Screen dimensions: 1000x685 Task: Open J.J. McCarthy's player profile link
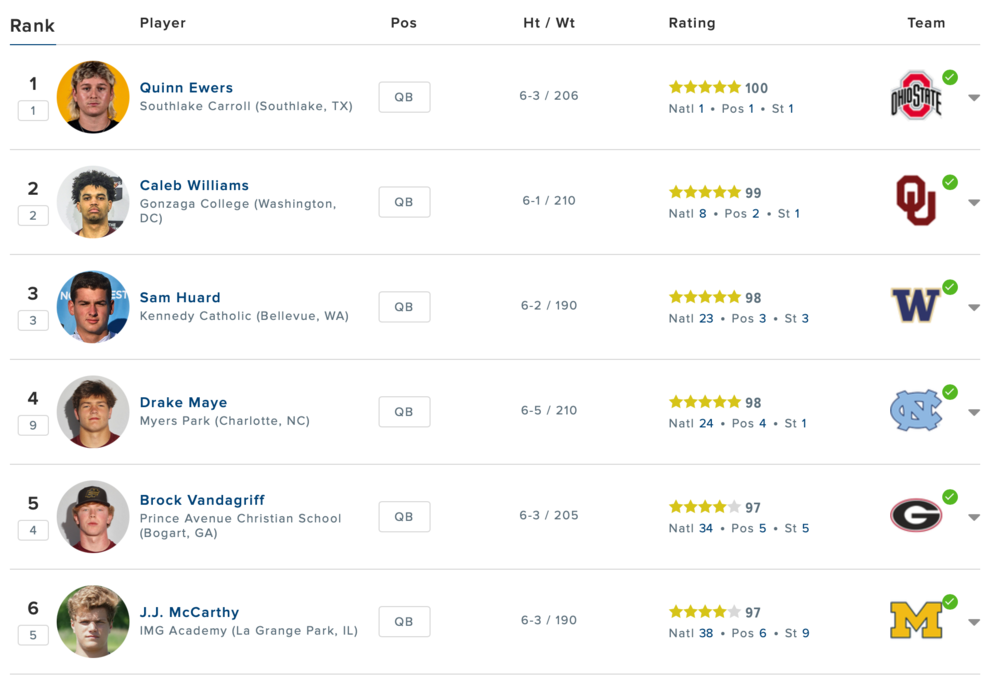click(189, 612)
